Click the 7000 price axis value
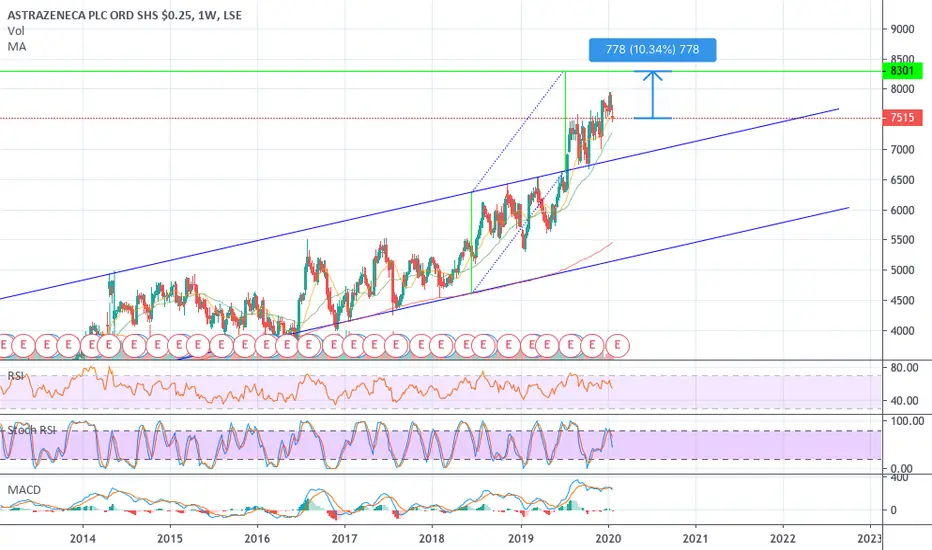 click(902, 150)
